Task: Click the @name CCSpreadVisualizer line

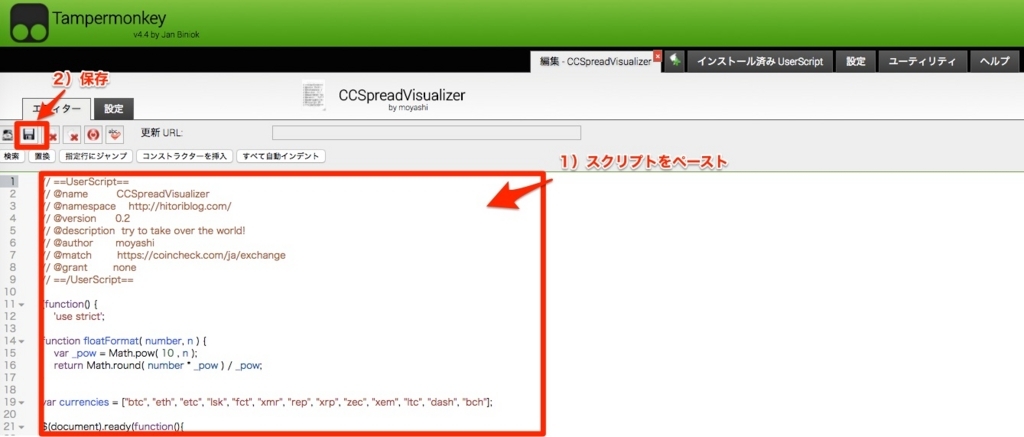Action: 124,193
